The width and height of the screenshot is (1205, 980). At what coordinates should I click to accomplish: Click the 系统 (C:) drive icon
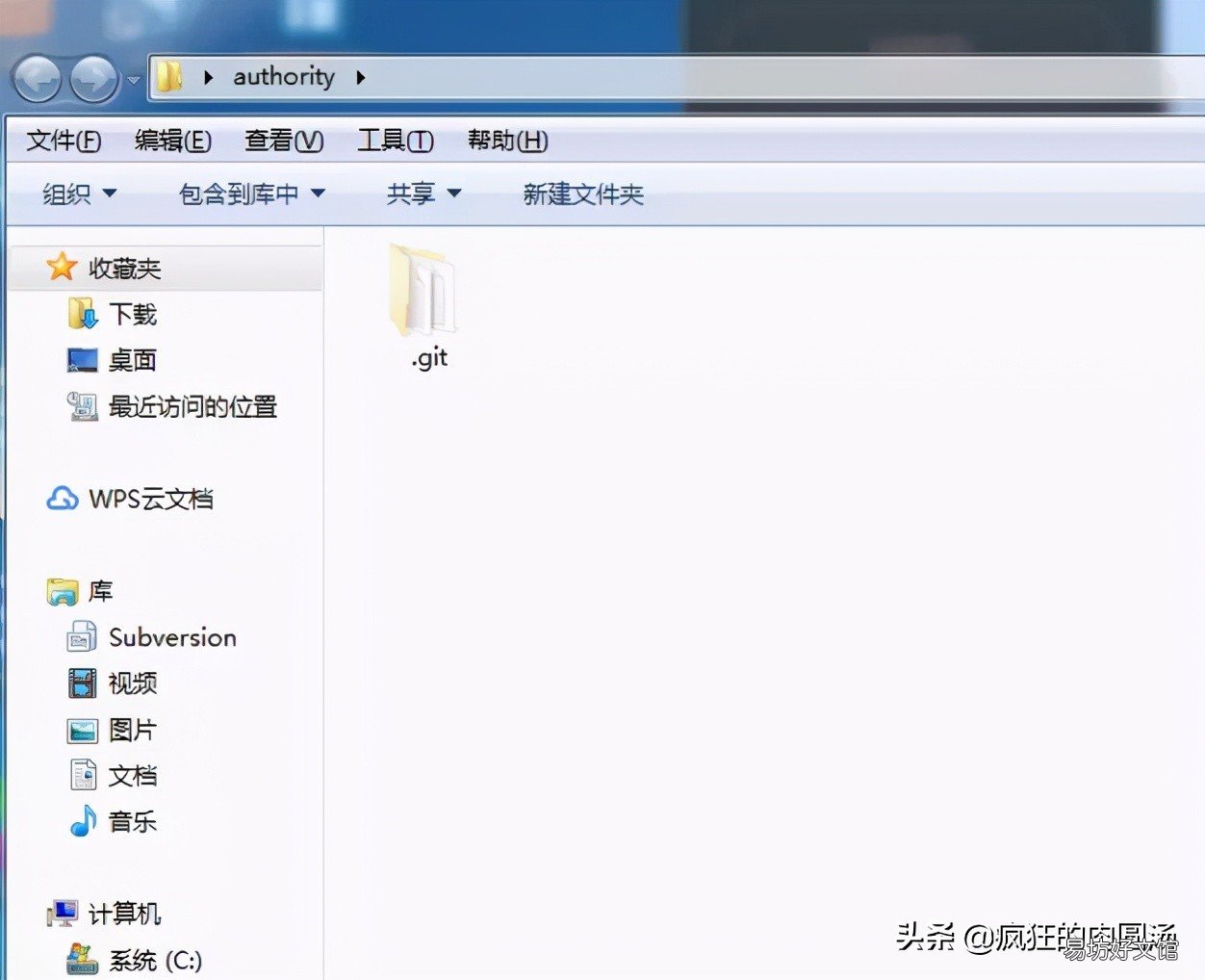pos(83,959)
